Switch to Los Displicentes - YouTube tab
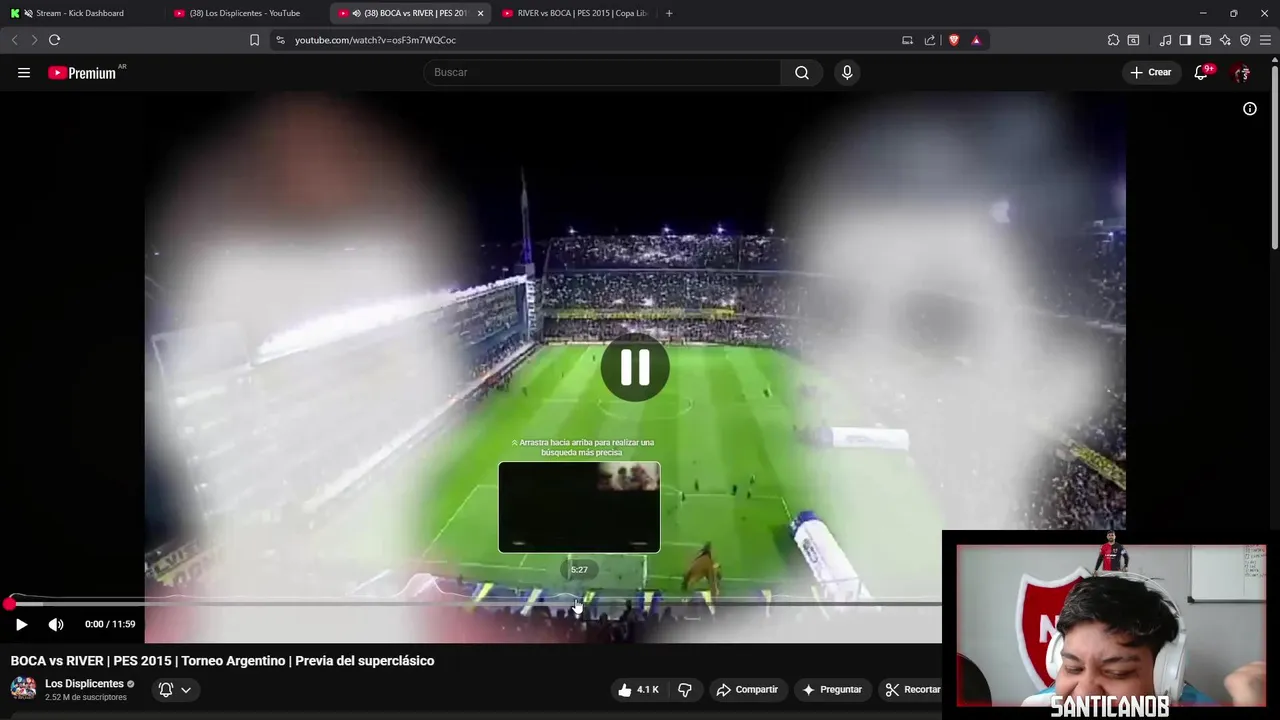This screenshot has height=720, width=1280. click(245, 13)
